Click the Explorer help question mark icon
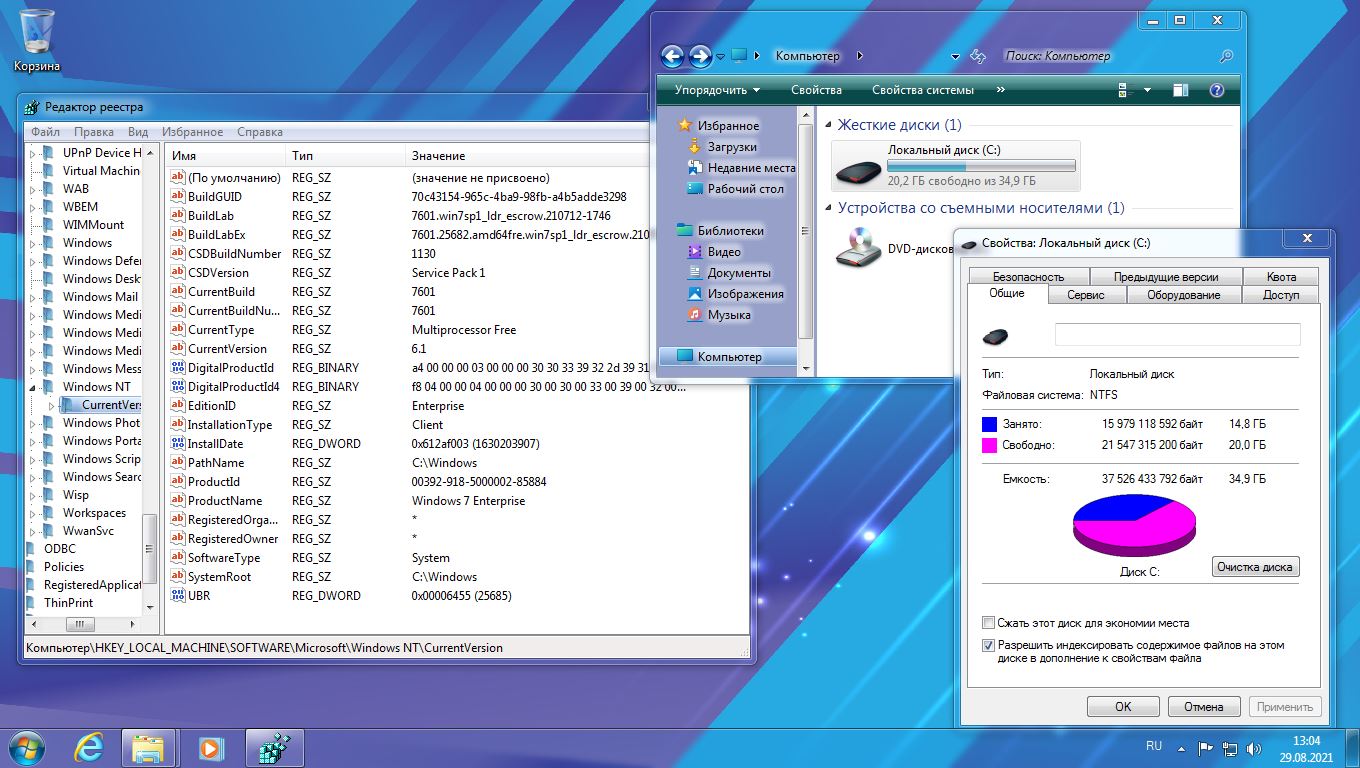The height and width of the screenshot is (768, 1360). [1217, 90]
